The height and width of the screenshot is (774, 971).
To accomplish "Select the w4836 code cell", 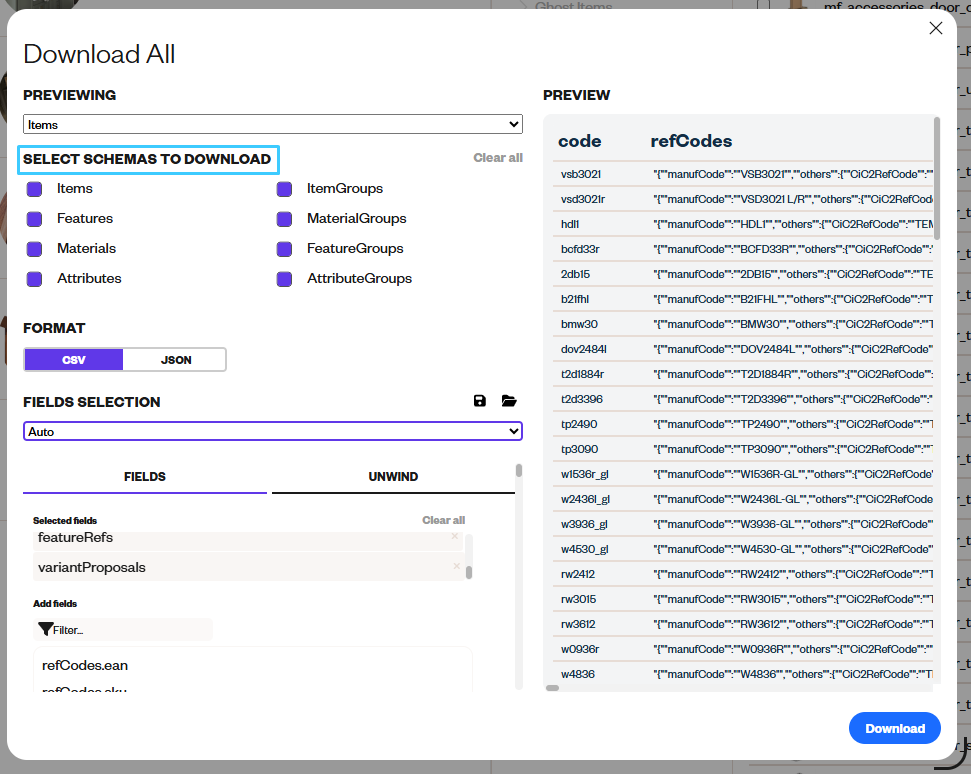I will [577, 674].
